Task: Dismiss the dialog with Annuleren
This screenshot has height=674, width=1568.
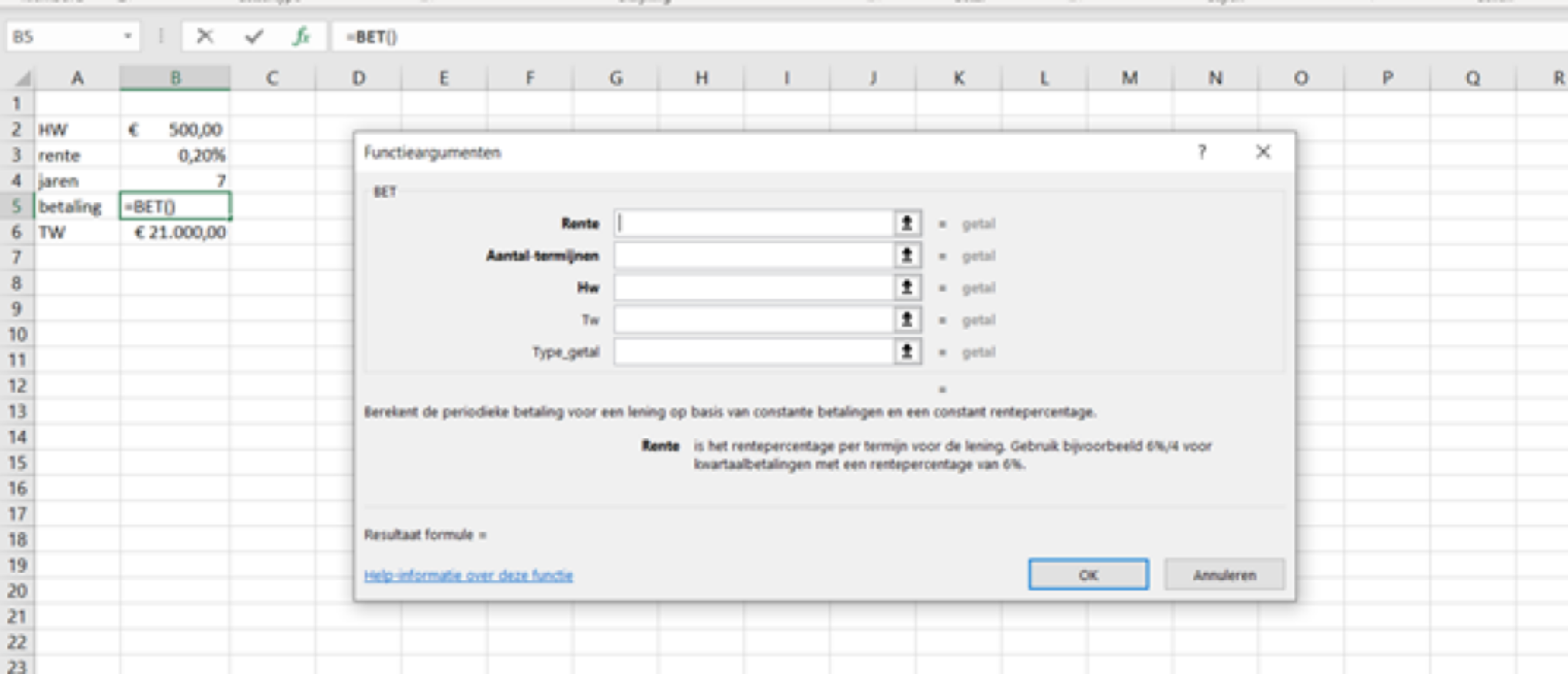Action: pyautogui.click(x=1222, y=574)
